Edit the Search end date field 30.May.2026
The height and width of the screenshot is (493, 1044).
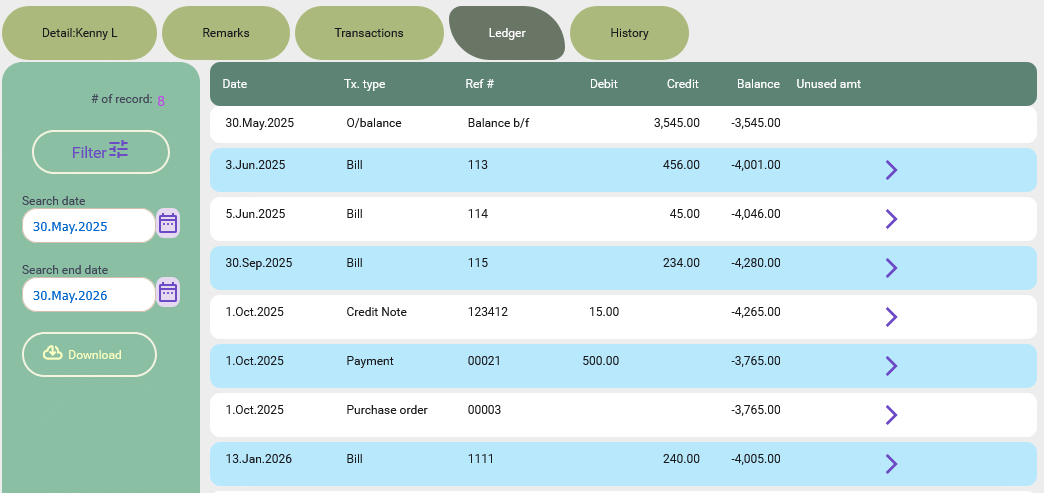(89, 295)
